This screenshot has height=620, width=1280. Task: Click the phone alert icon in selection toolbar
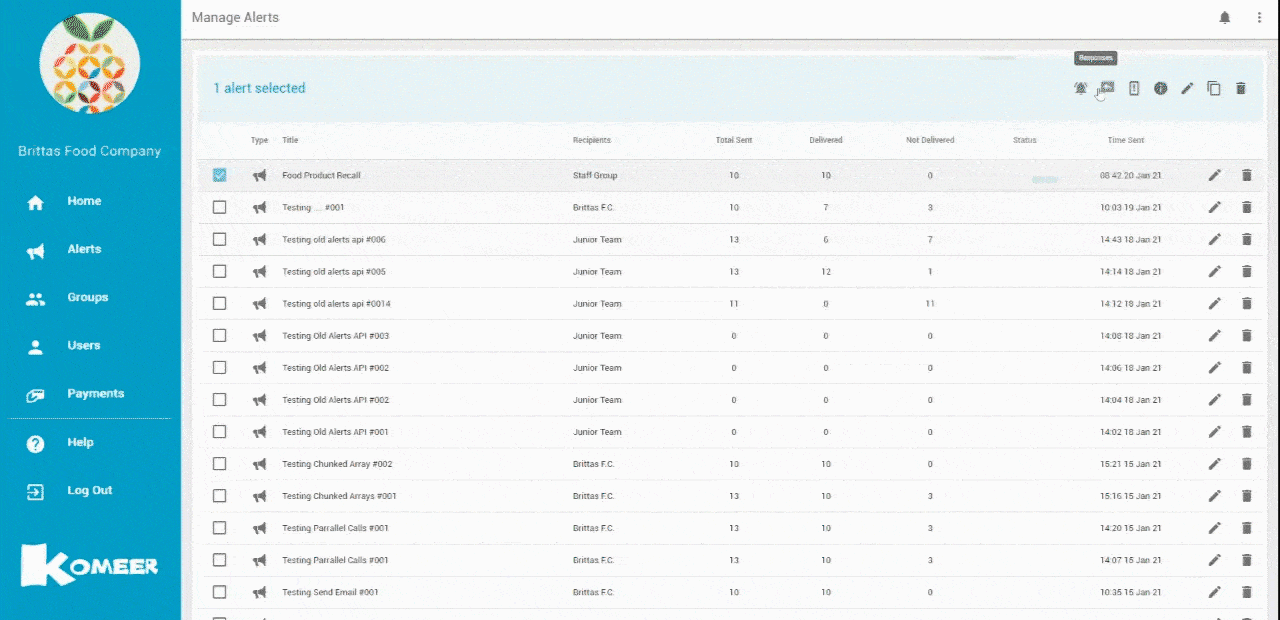click(1134, 88)
